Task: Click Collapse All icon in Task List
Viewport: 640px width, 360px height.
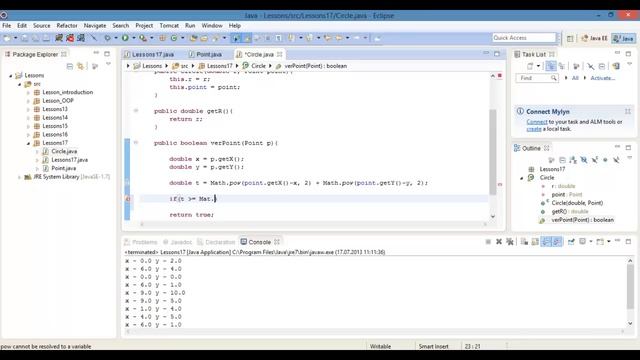Action: (602, 66)
